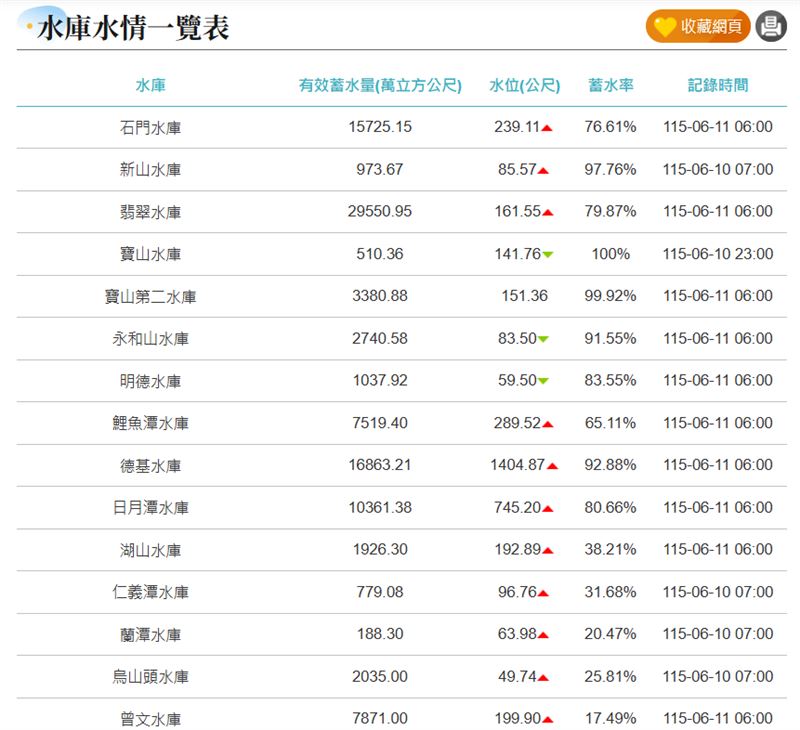Select the 寶山第二水庫 row name
Image resolution: width=800 pixels, height=730 pixels.
[x=151, y=296]
